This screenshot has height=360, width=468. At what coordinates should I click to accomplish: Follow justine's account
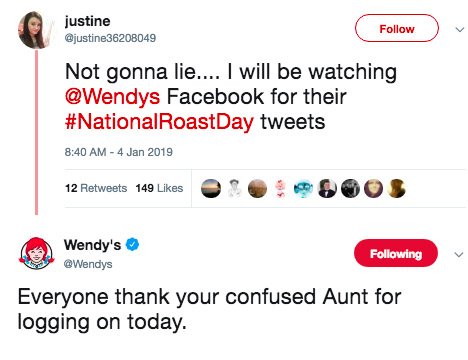tap(397, 28)
